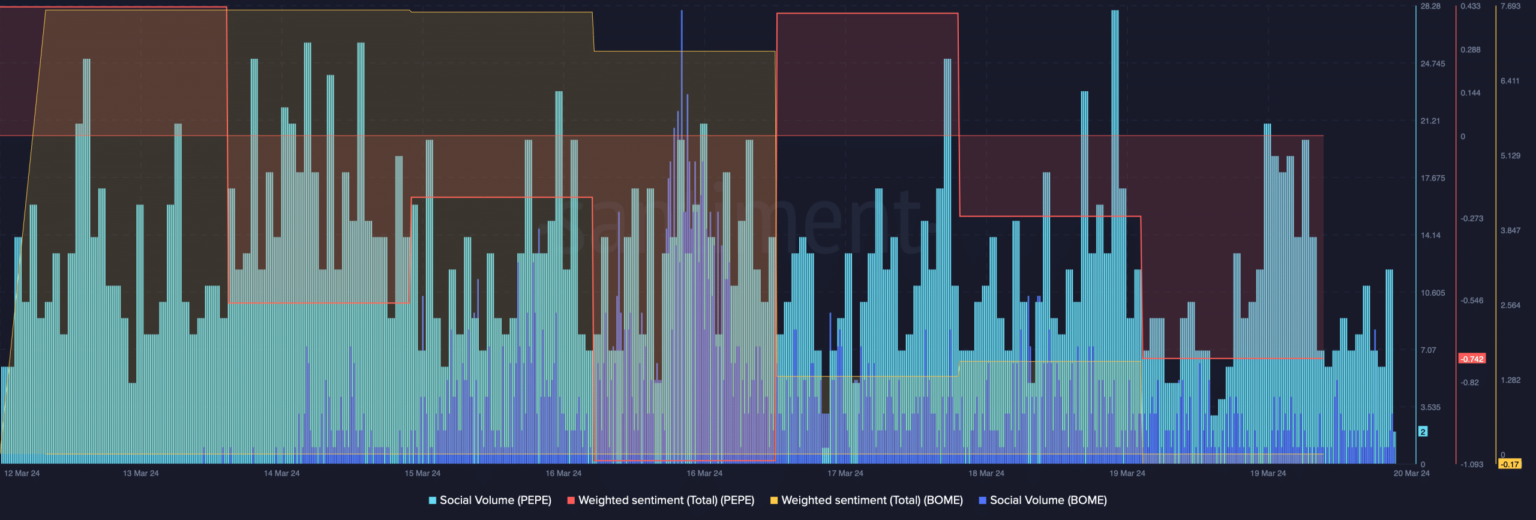
Task: Click the red -0.742 current value badge
Action: [x=1472, y=358]
